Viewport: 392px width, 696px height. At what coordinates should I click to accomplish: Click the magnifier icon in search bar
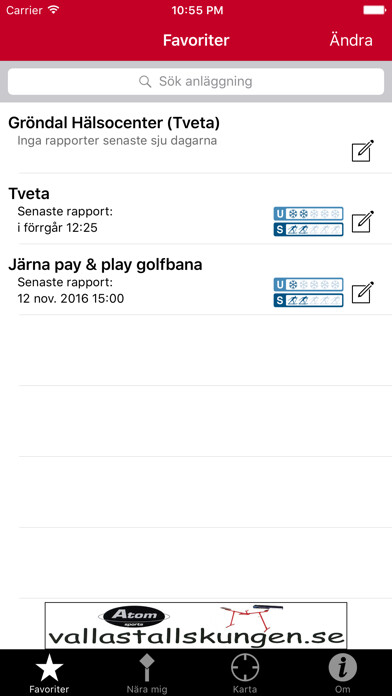145,82
